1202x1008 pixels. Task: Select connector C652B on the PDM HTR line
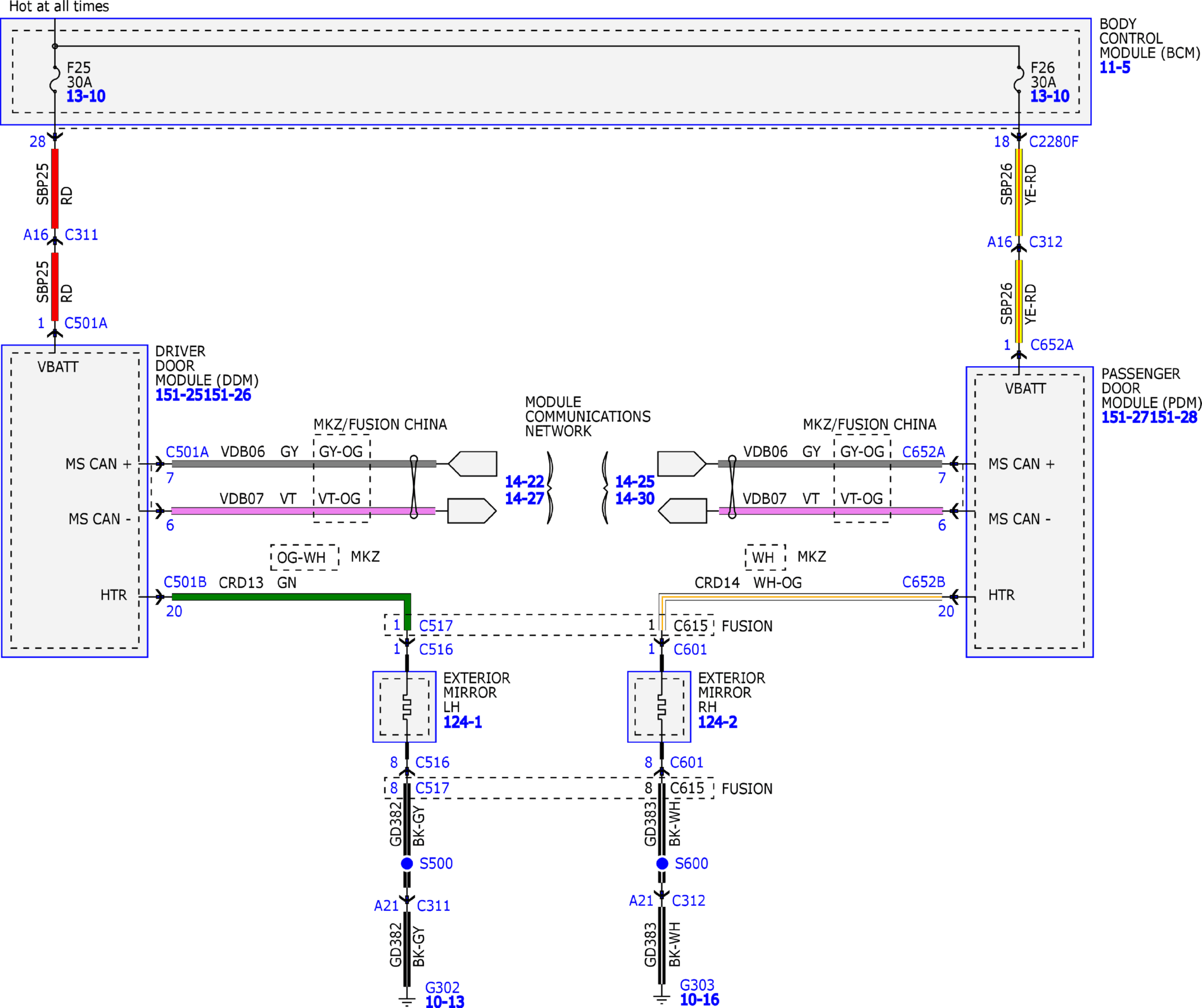coord(924,582)
